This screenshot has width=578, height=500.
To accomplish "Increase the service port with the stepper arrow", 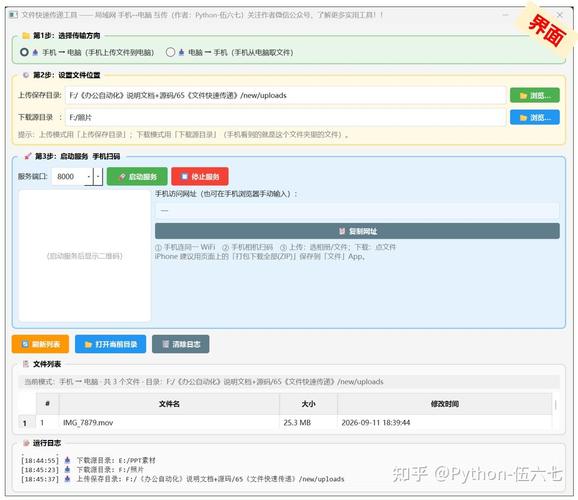I will 89,177.
